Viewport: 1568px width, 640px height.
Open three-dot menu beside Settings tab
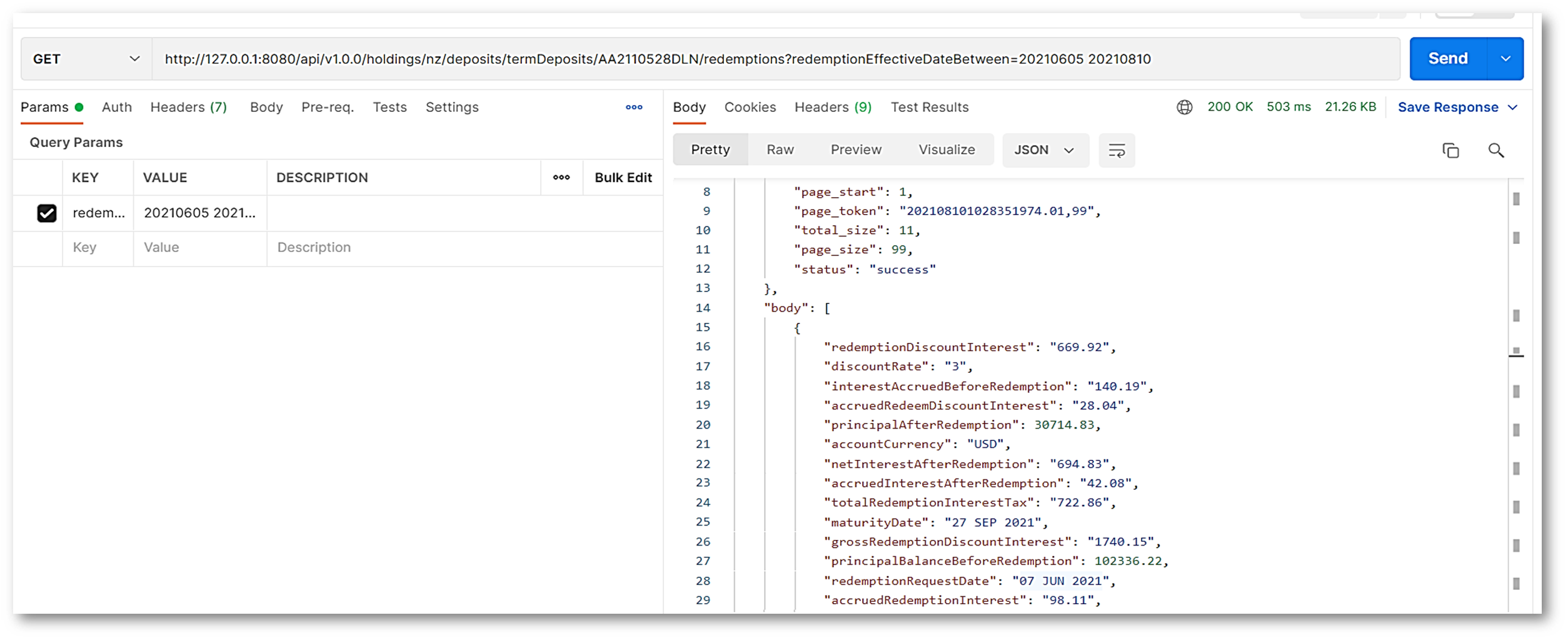tap(633, 107)
